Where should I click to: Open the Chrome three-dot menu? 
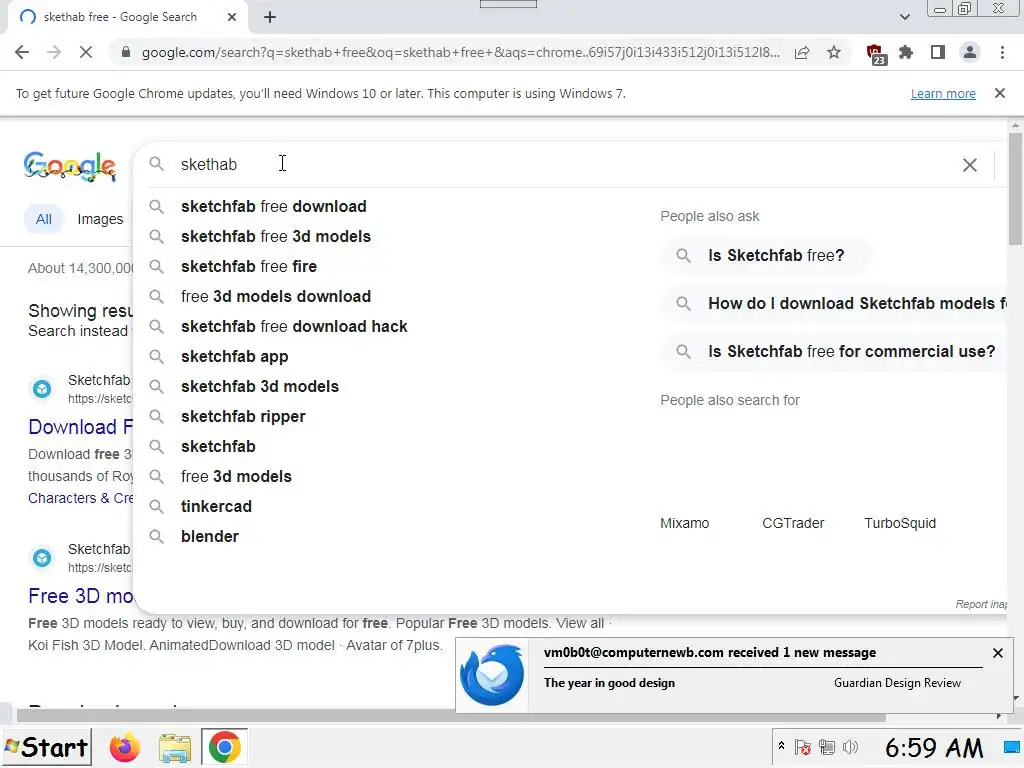tap(1002, 52)
